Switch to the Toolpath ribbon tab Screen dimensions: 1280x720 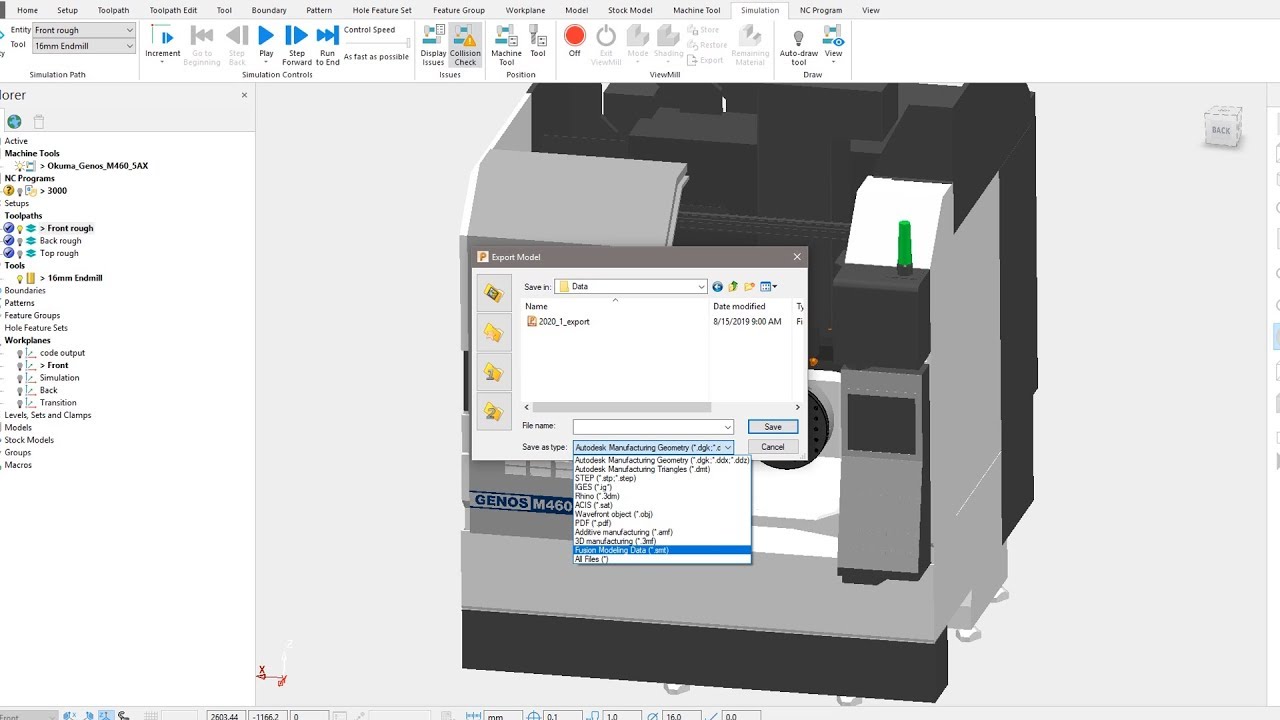point(113,10)
